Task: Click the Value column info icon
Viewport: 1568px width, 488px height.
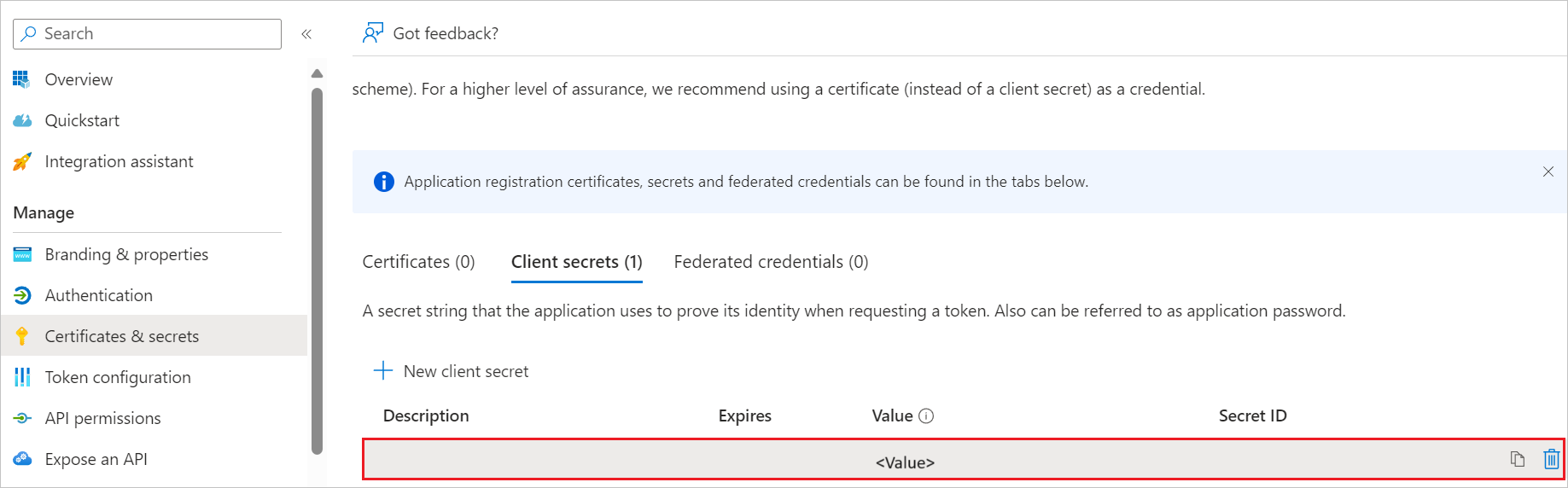Action: point(926,416)
